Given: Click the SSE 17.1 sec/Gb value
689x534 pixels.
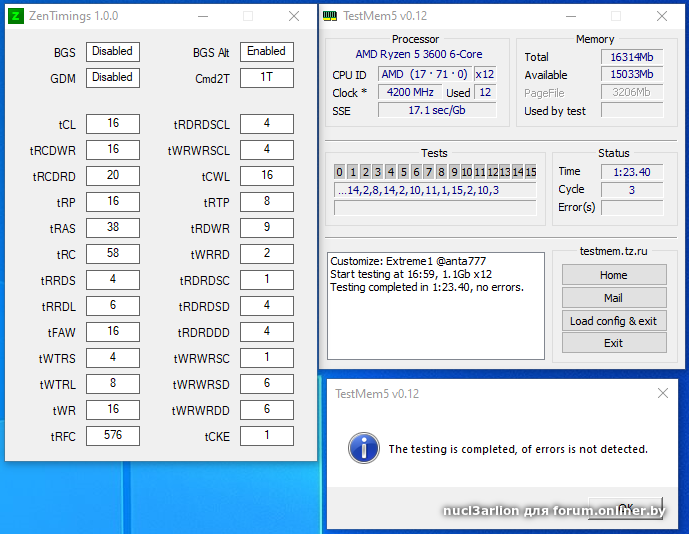Looking at the screenshot, I should pyautogui.click(x=437, y=110).
